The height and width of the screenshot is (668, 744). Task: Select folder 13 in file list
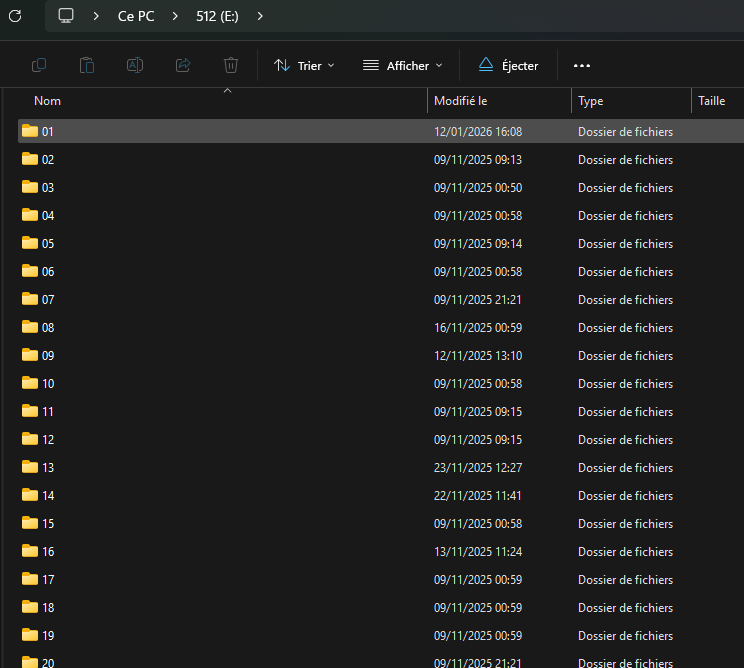[48, 467]
